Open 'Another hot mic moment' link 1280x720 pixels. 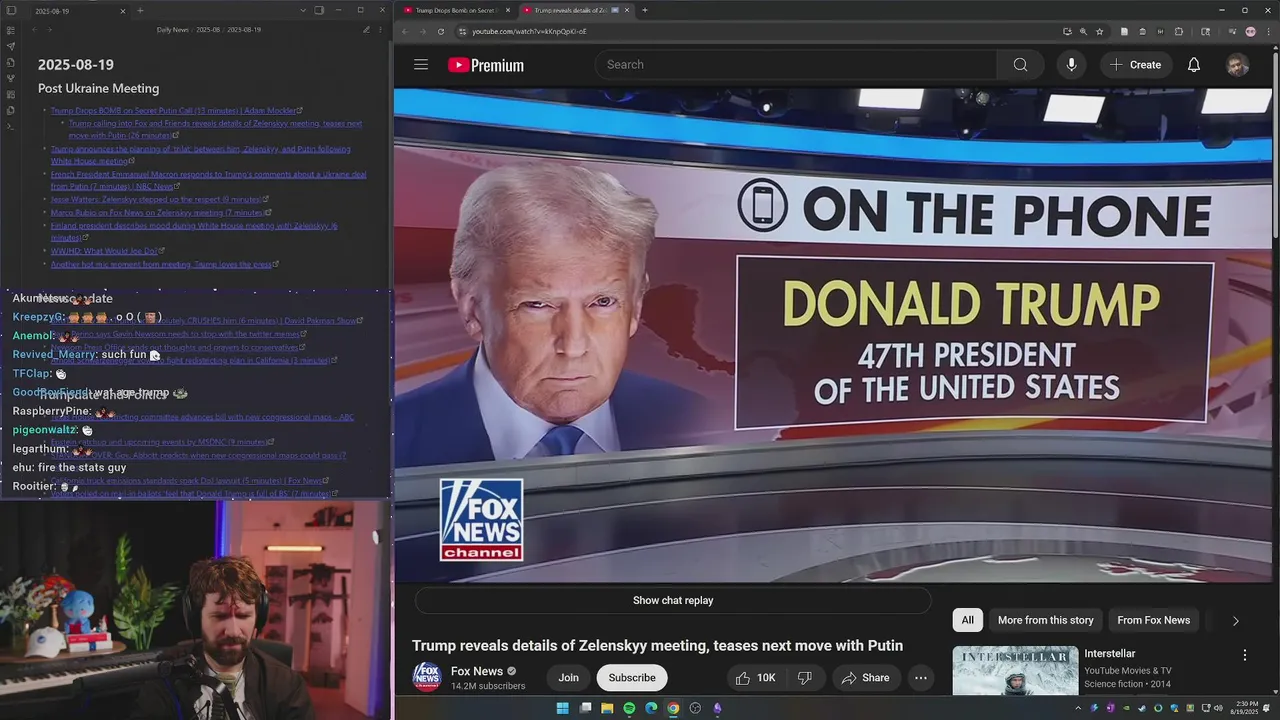coord(164,264)
